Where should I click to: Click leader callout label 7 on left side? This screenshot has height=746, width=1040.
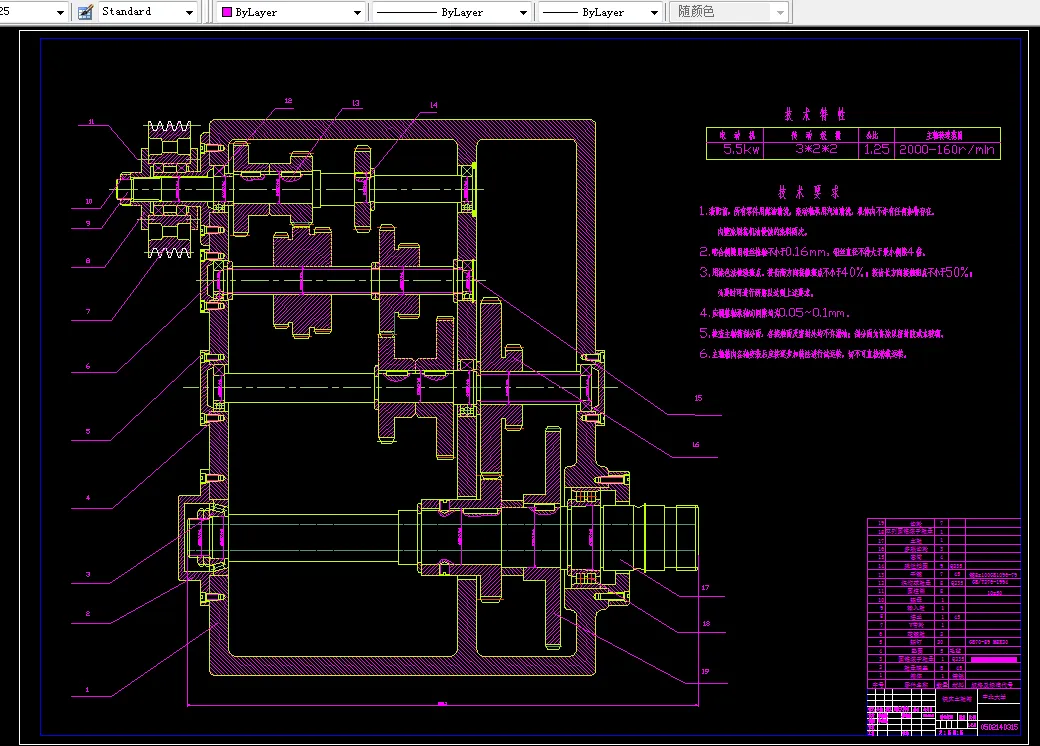[88, 311]
